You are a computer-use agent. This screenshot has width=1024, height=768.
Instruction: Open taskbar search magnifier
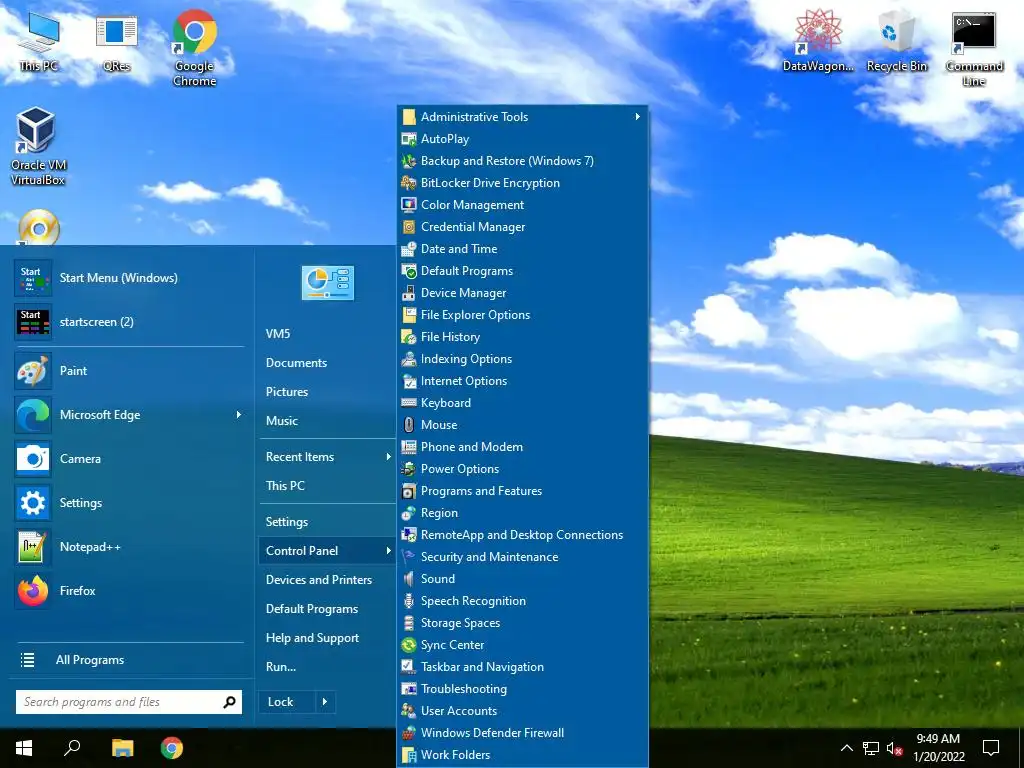72,748
